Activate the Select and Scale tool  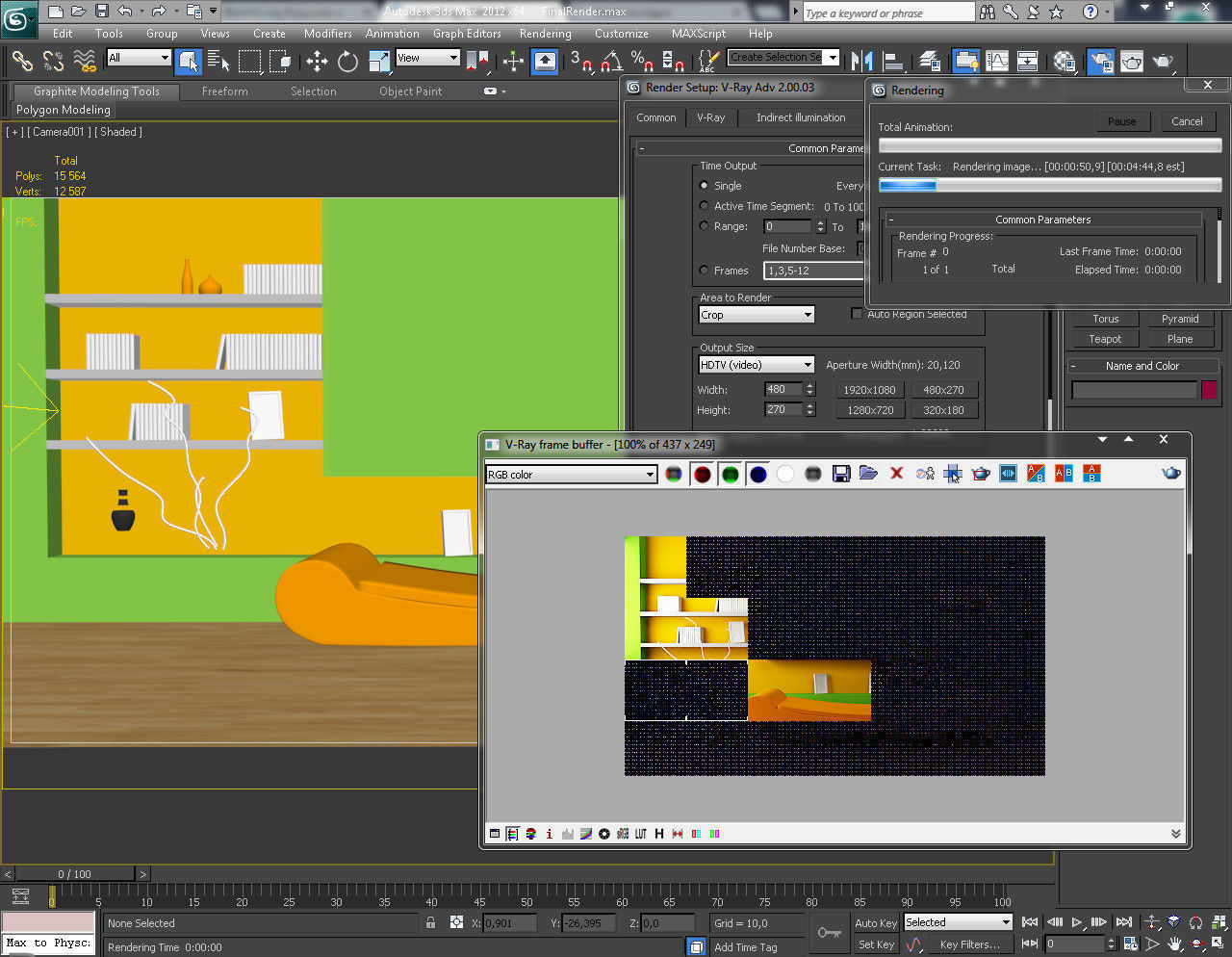click(x=378, y=62)
